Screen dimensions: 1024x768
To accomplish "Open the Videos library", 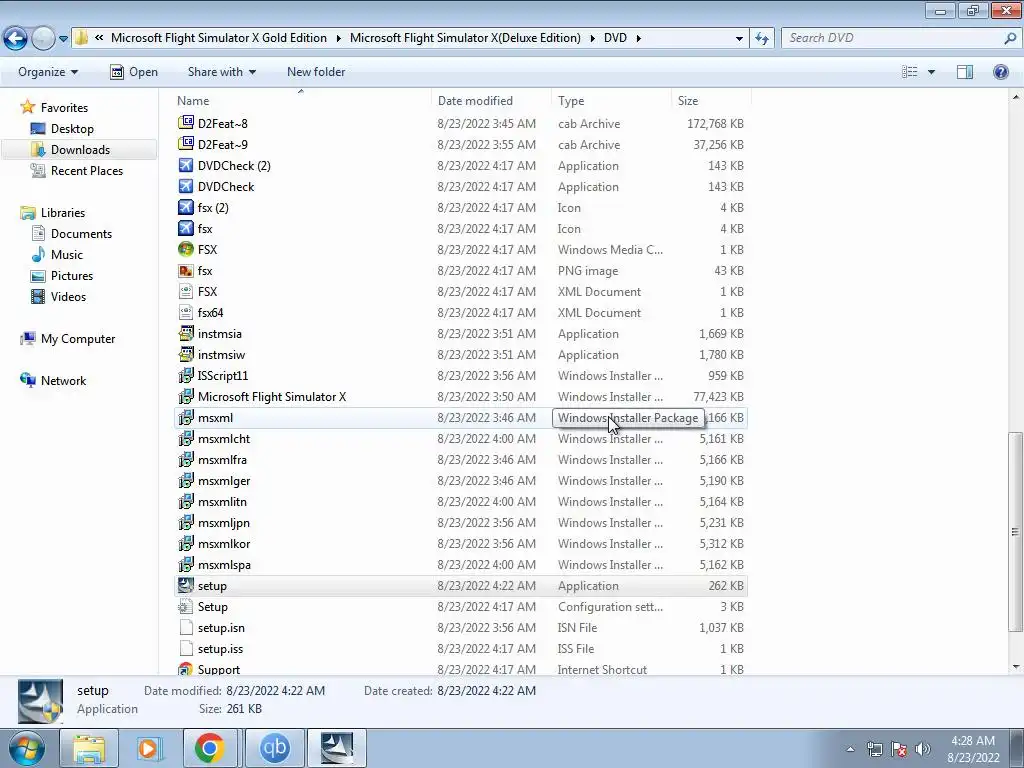I will click(68, 296).
